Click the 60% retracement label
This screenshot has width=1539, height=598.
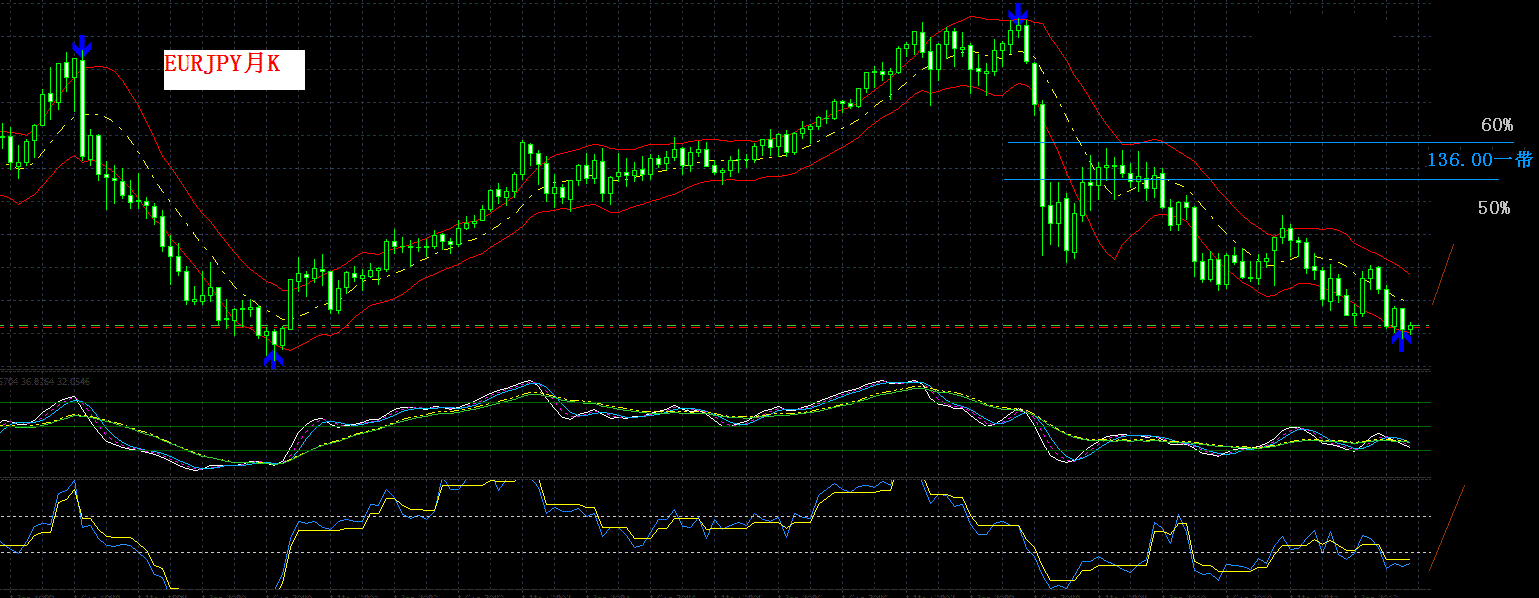click(x=1497, y=125)
